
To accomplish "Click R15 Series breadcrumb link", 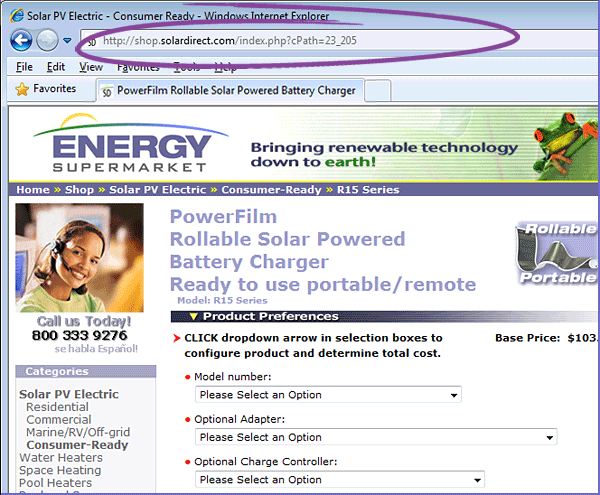I will (368, 190).
